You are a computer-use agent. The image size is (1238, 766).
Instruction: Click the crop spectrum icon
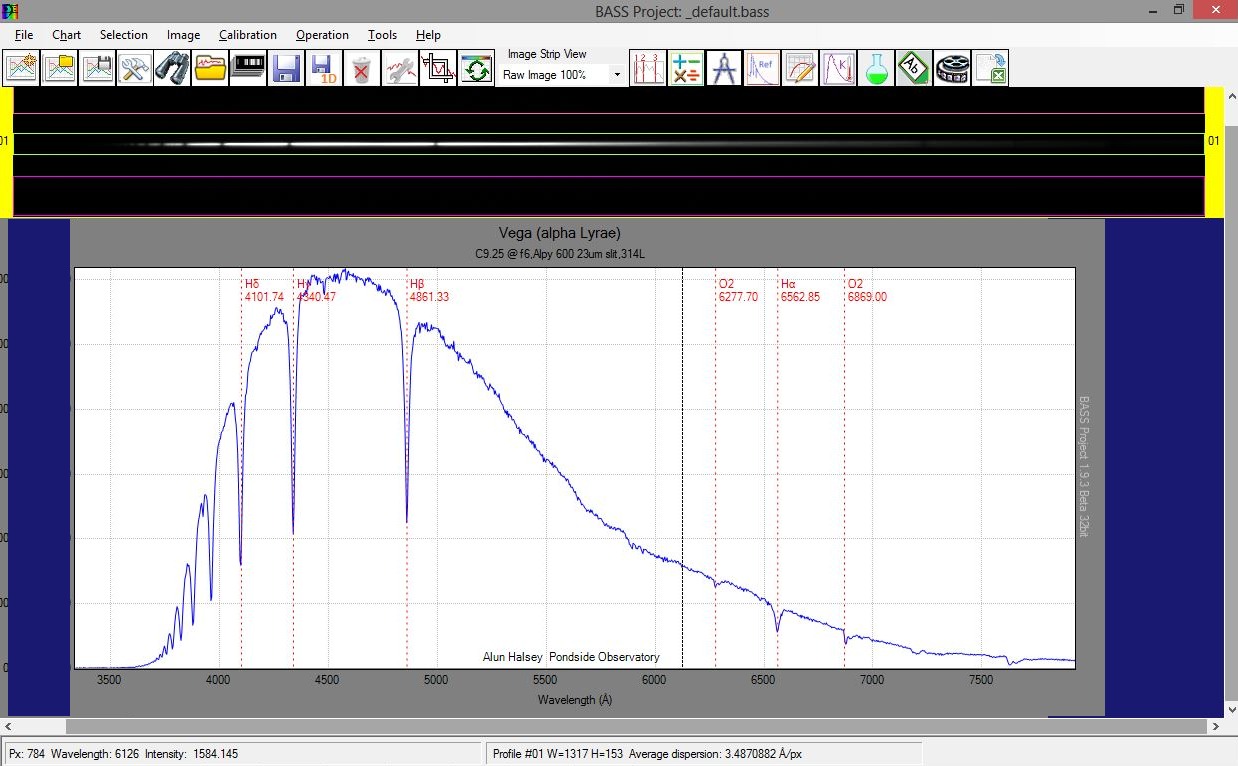(438, 69)
